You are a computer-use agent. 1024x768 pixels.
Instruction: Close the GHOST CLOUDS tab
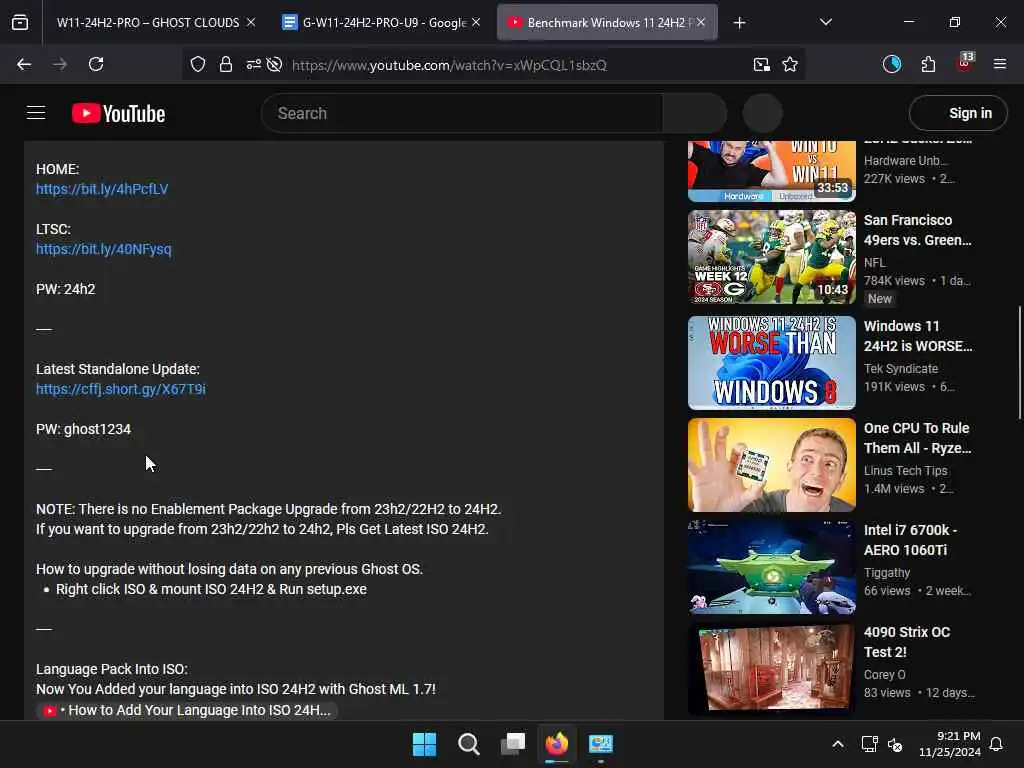tap(251, 22)
